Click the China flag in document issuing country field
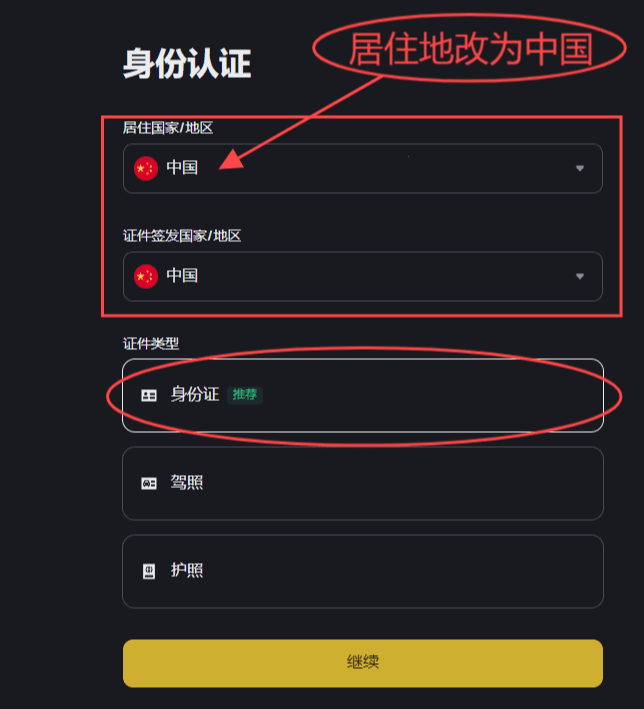Screen dimensions: 644x709 tap(146, 276)
